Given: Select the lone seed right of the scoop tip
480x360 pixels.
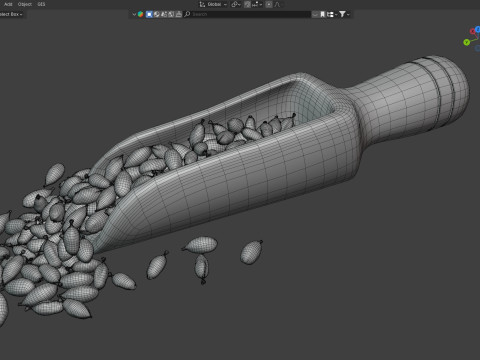Looking at the screenshot, I should pyautogui.click(x=251, y=252).
